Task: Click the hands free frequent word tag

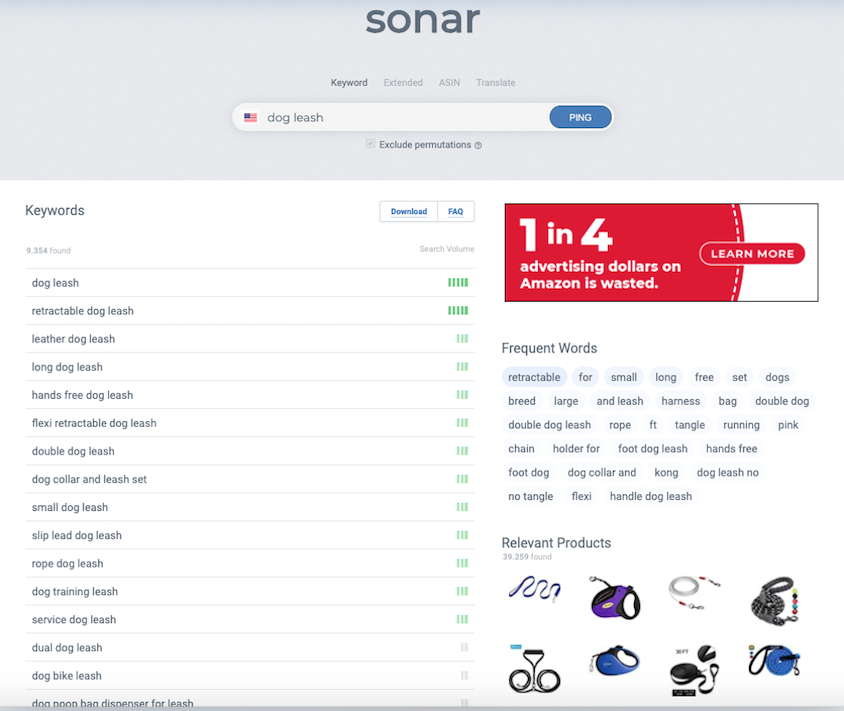Action: coord(731,448)
